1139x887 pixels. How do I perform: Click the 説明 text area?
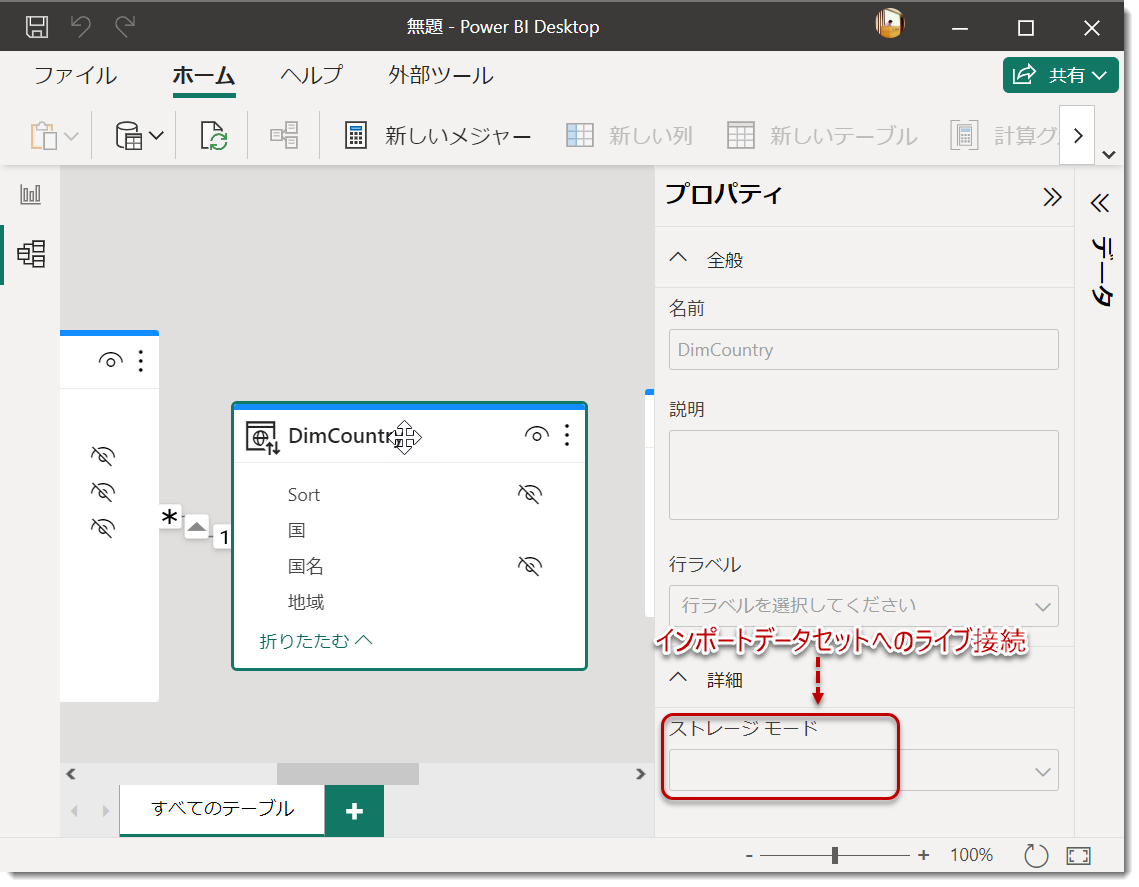pos(863,475)
